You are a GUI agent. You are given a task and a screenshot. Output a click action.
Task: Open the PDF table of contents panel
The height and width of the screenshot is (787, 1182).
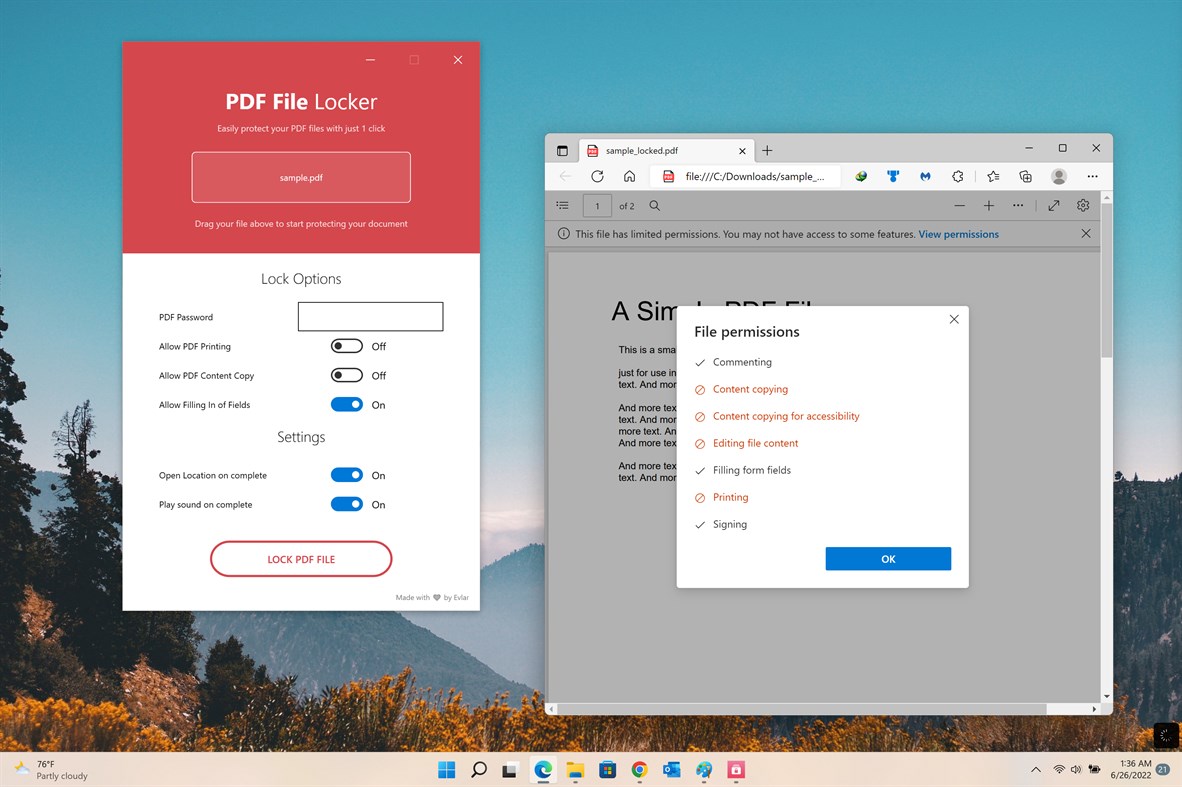coord(563,205)
